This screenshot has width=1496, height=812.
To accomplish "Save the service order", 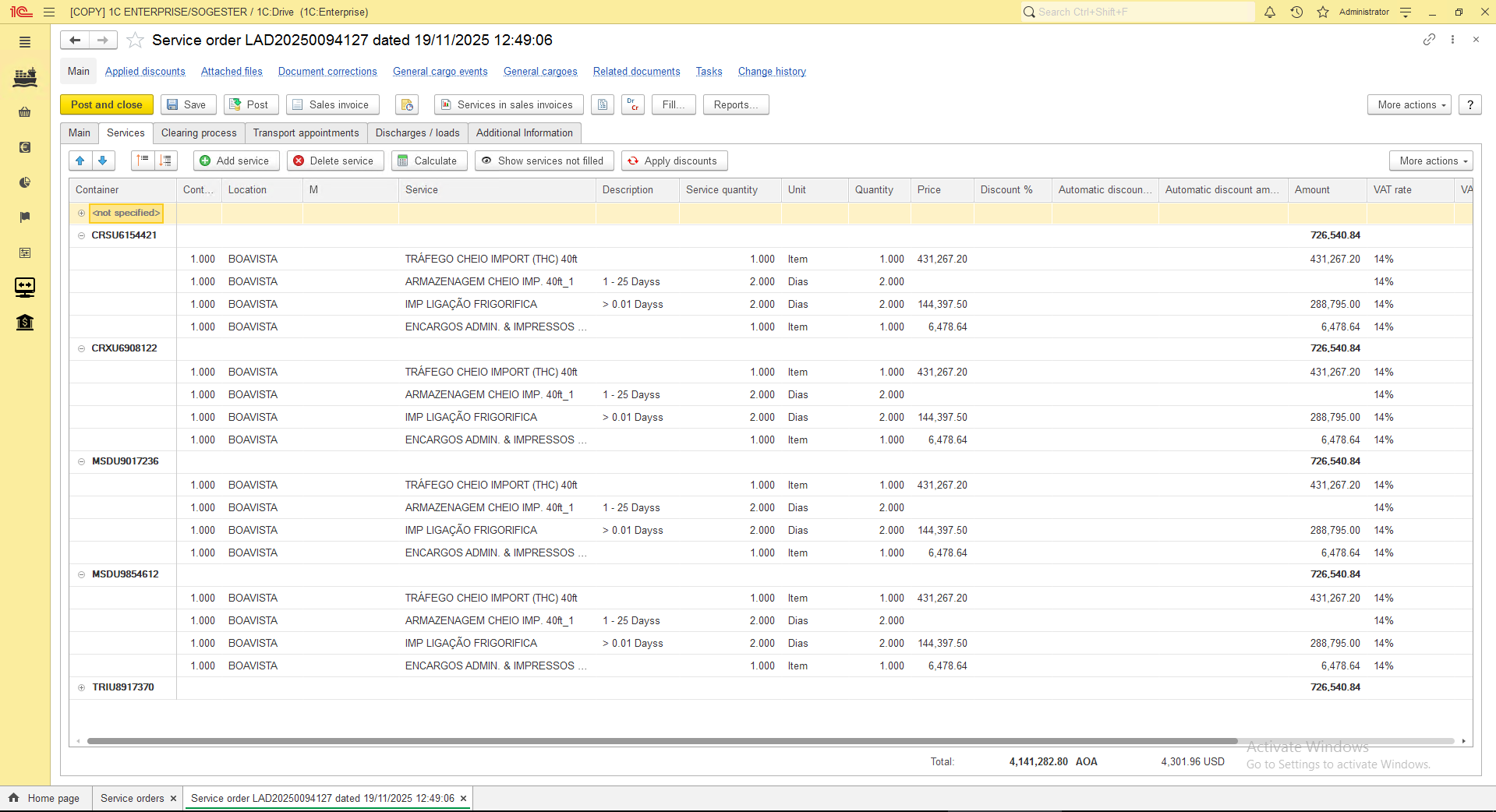I will point(187,104).
